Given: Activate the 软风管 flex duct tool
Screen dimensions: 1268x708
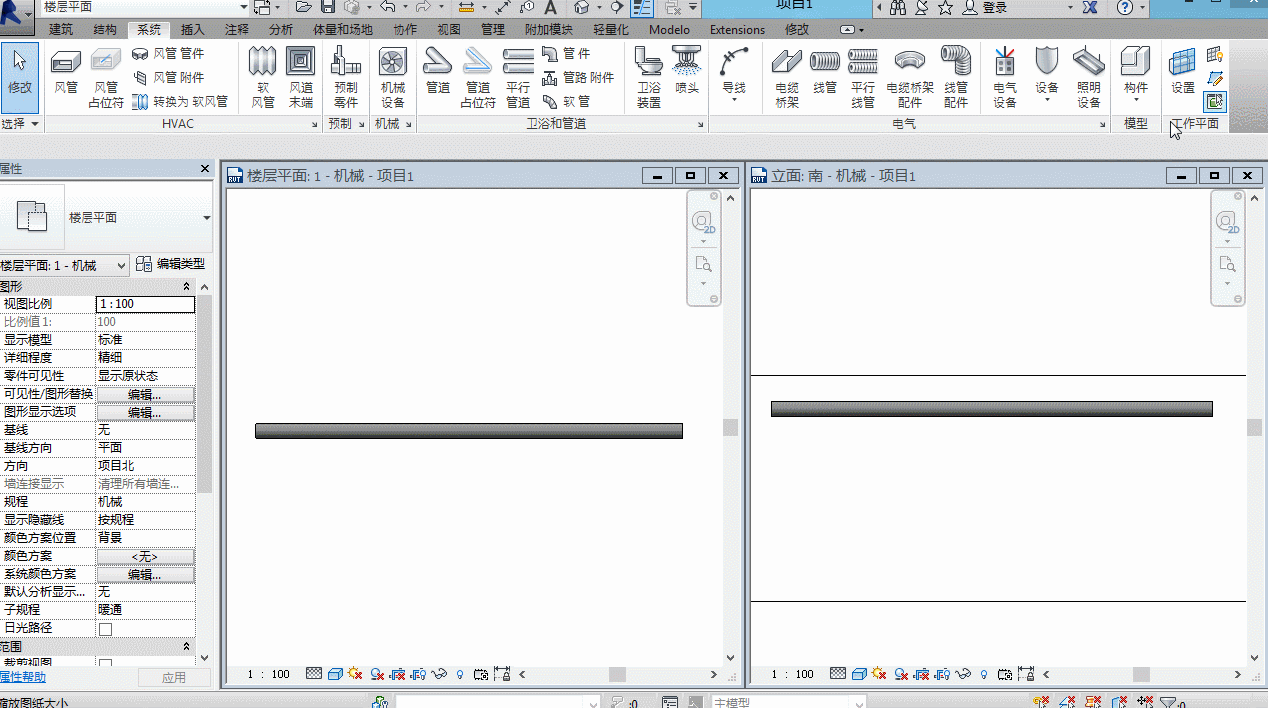Looking at the screenshot, I should click(x=263, y=77).
